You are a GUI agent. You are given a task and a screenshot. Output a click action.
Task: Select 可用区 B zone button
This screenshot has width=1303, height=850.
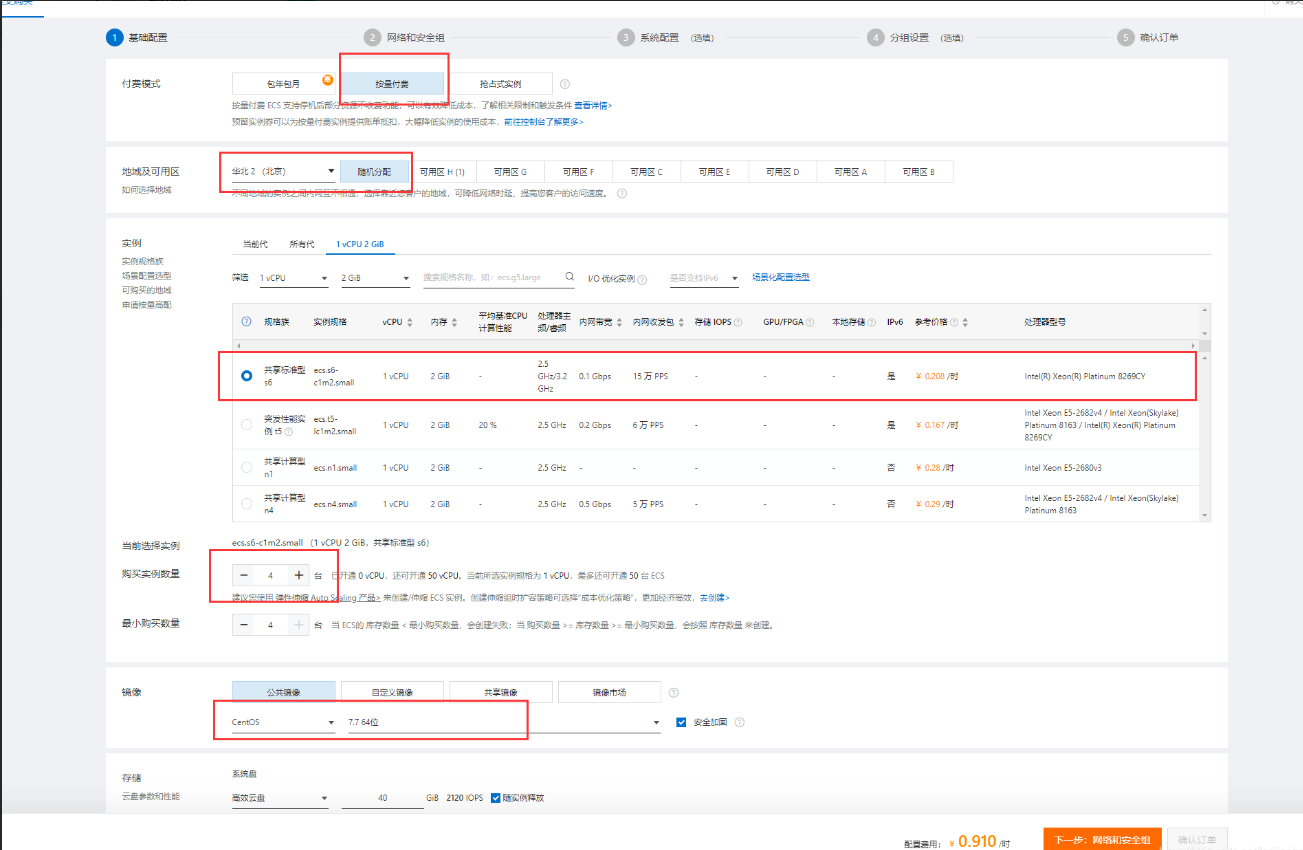point(919,172)
